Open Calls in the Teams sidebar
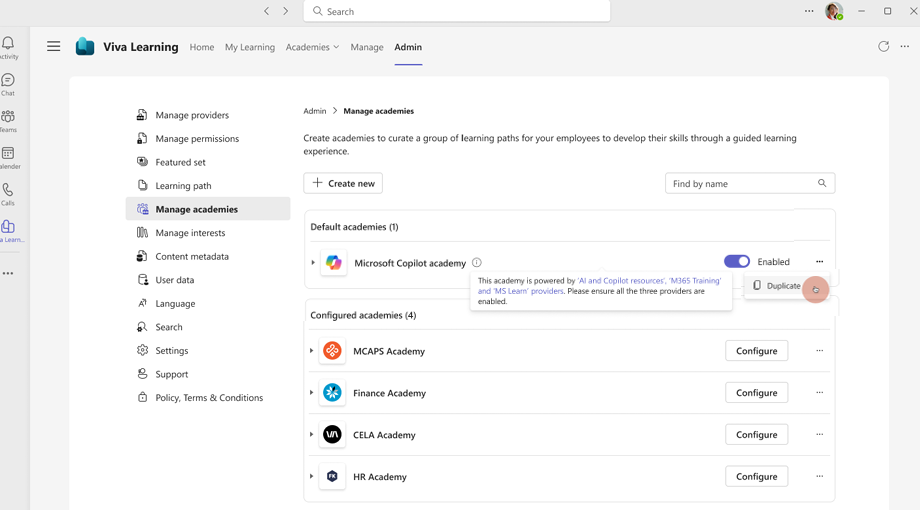 tap(8, 194)
